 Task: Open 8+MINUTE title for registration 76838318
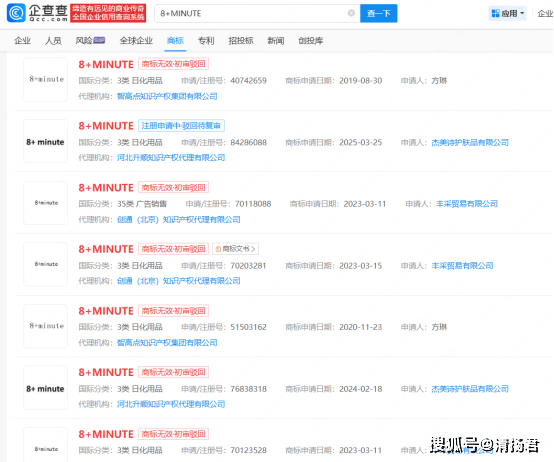[x=106, y=372]
